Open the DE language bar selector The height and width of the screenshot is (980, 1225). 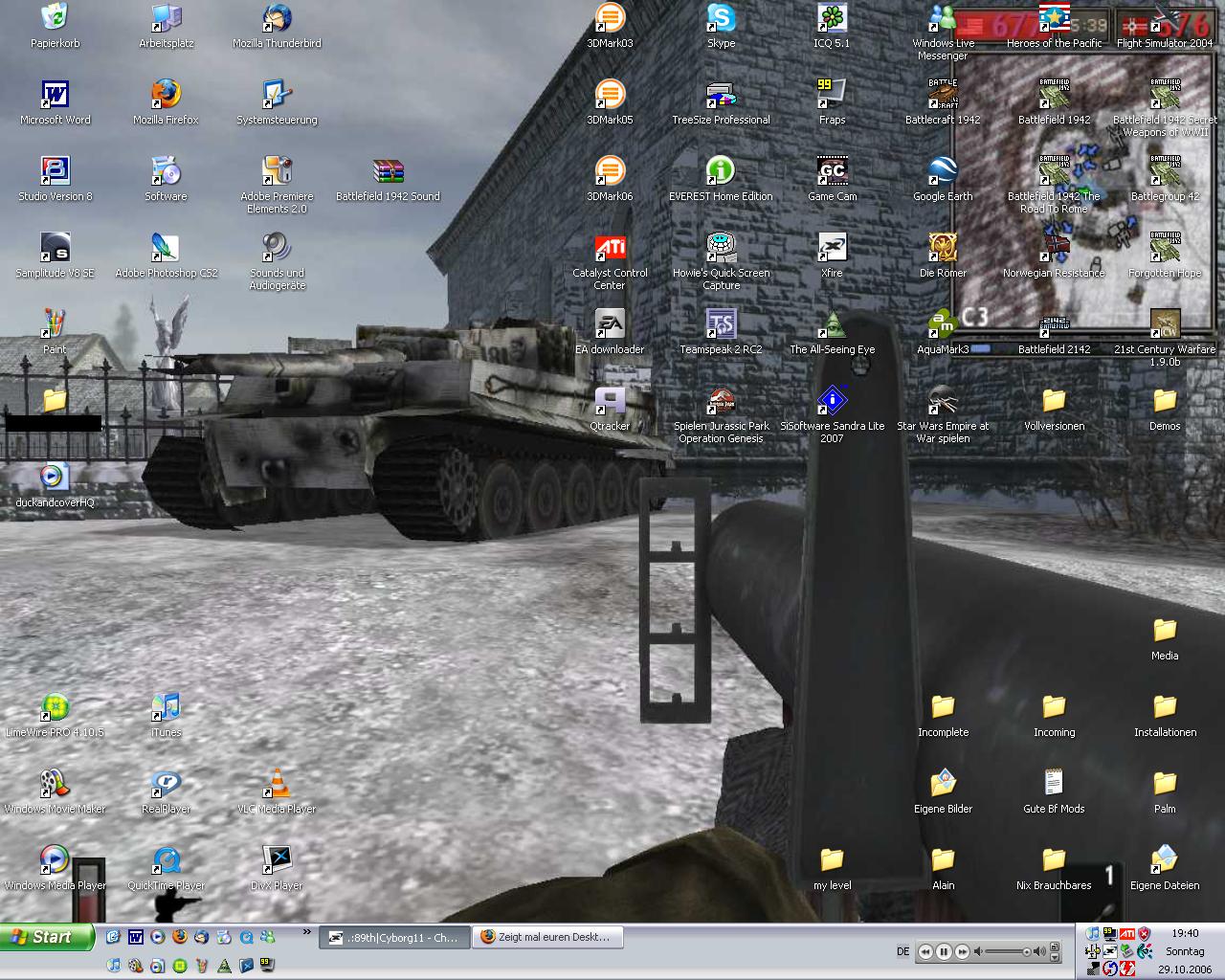tap(902, 951)
